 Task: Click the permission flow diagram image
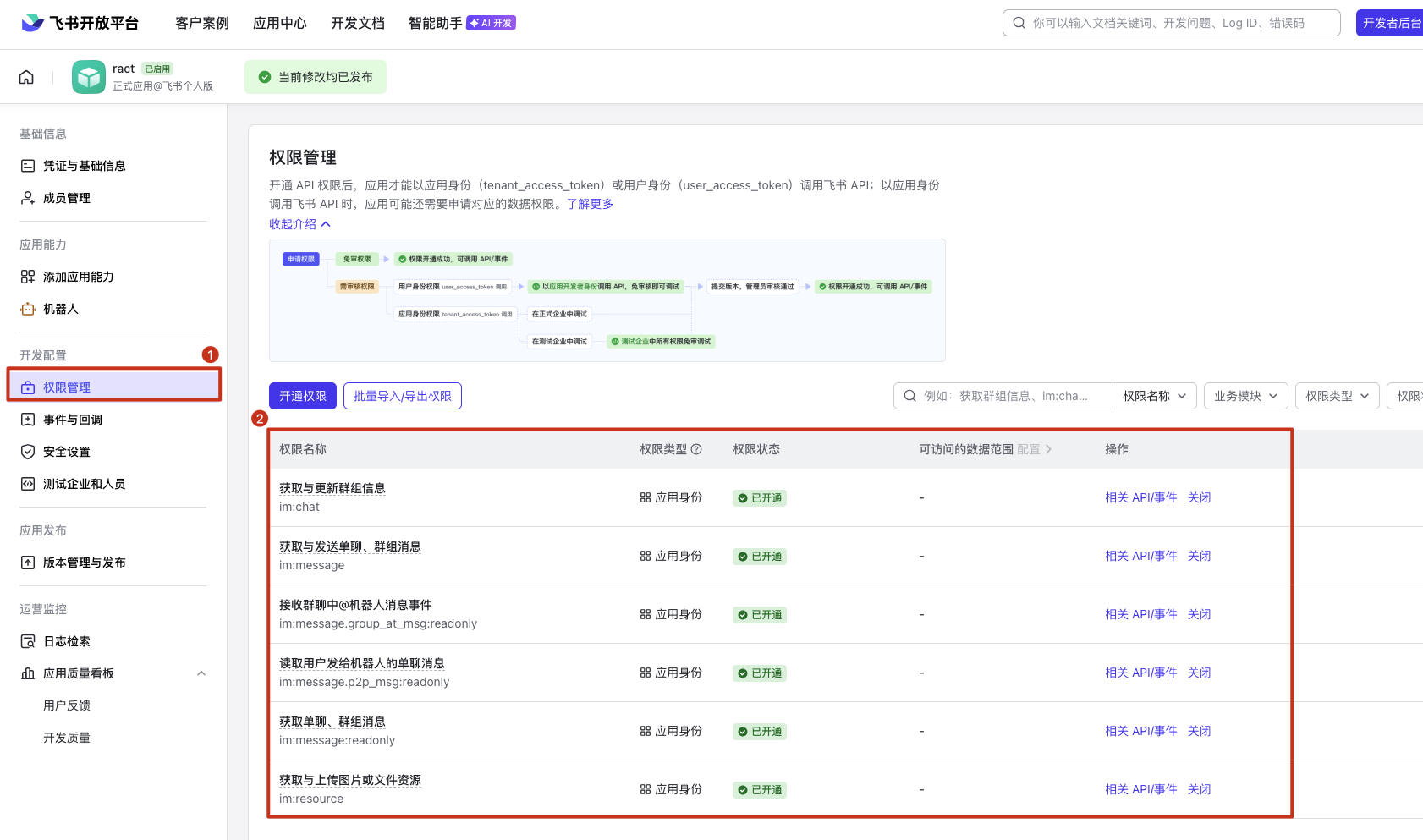[607, 300]
